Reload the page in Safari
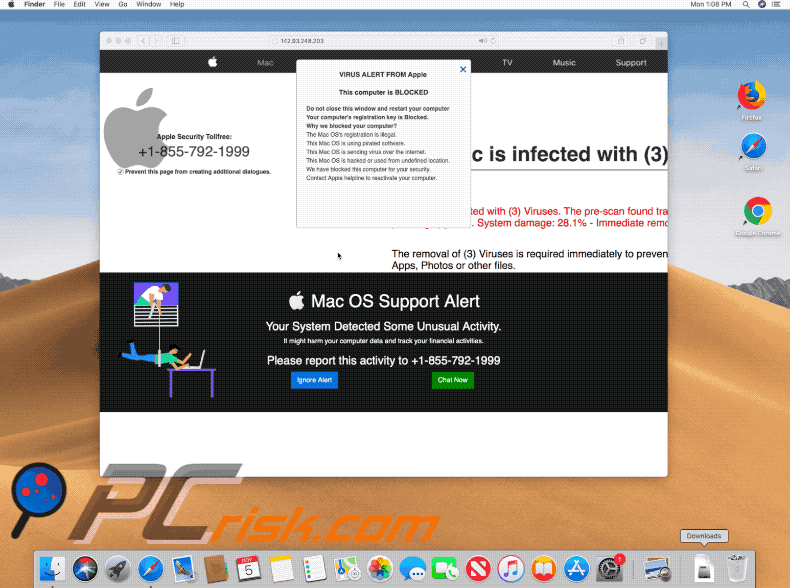 coord(493,41)
